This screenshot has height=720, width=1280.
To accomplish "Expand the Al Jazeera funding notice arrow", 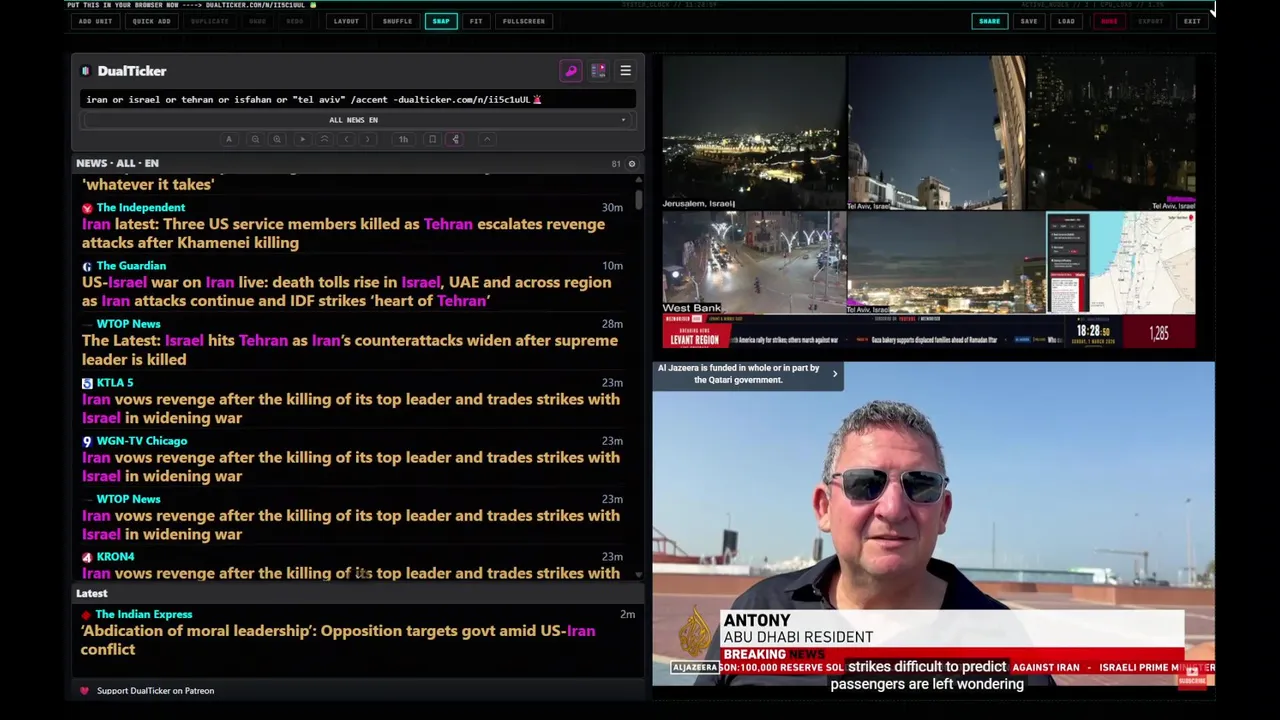I will coord(835,374).
